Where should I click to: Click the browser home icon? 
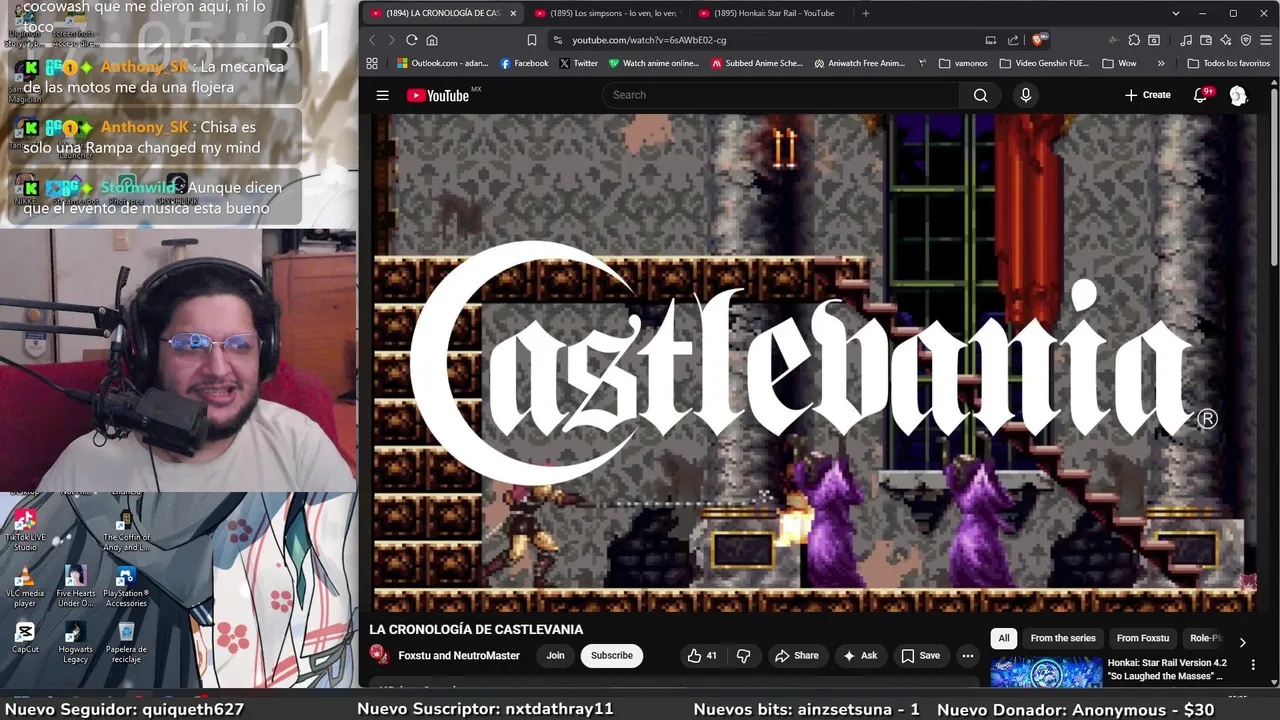click(x=432, y=40)
